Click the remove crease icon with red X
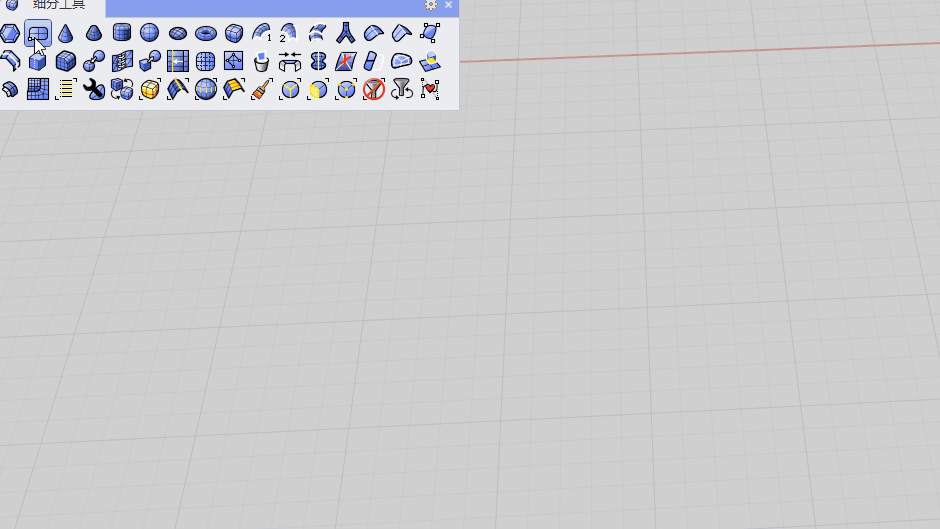 (x=345, y=61)
